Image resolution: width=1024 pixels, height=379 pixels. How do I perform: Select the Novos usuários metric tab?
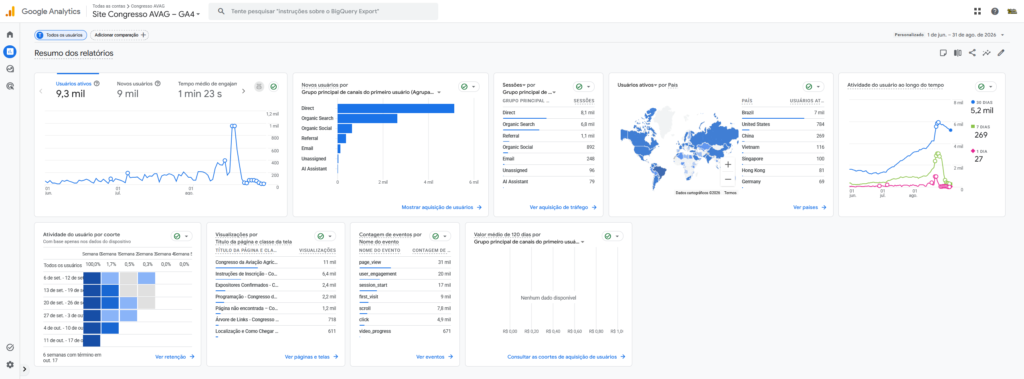pyautogui.click(x=138, y=89)
